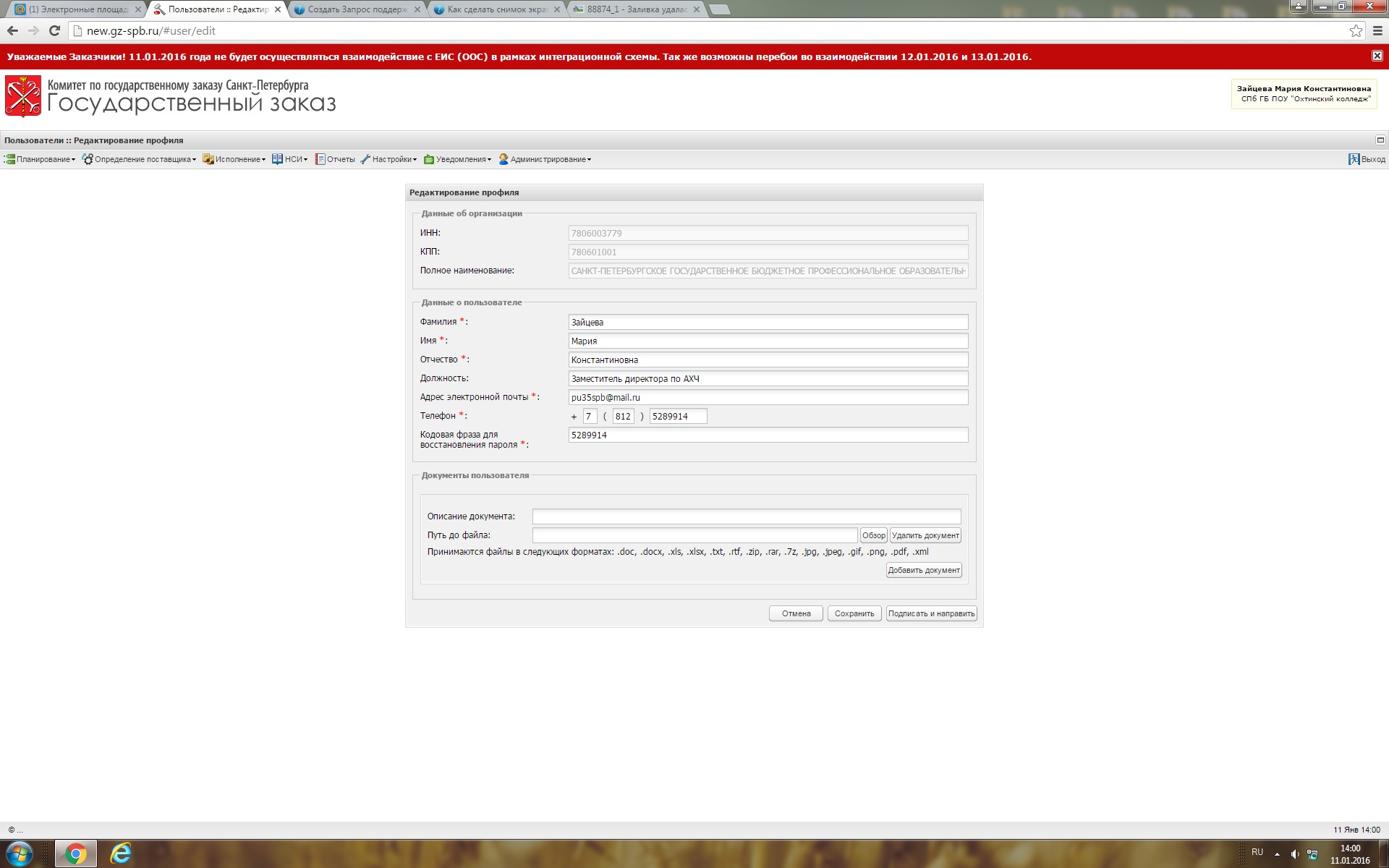Image resolution: width=1389 pixels, height=868 pixels.
Task: Click the Описание документа text field
Action: pos(746,516)
